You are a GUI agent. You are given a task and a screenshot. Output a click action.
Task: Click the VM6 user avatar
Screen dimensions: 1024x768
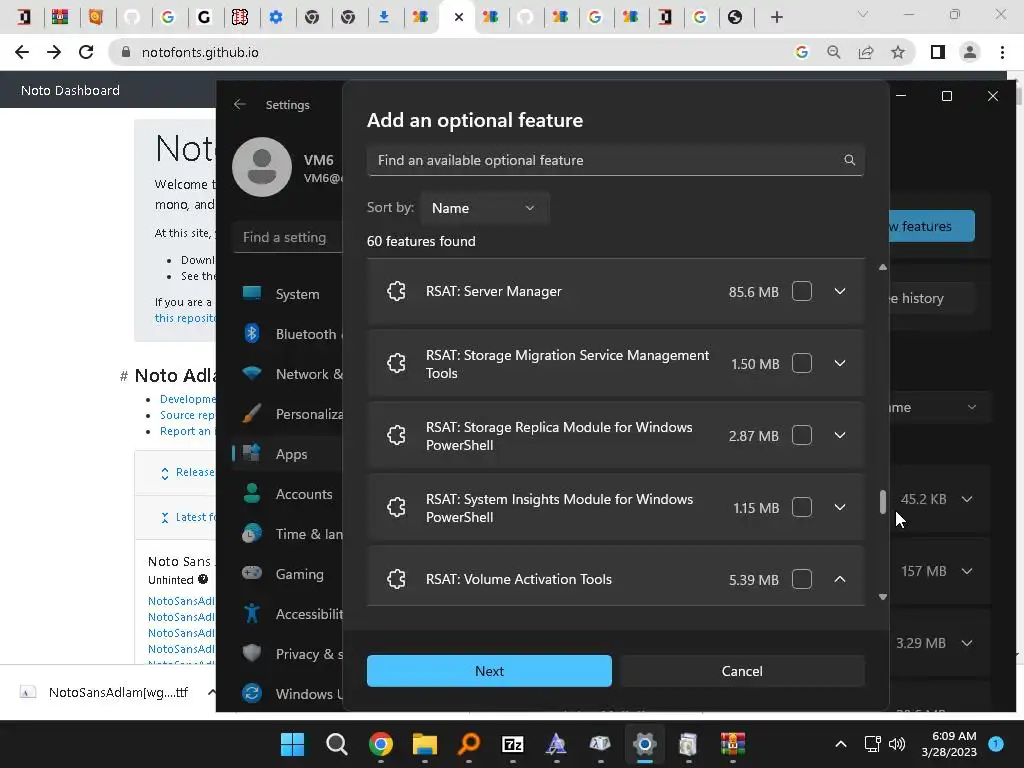pos(262,167)
